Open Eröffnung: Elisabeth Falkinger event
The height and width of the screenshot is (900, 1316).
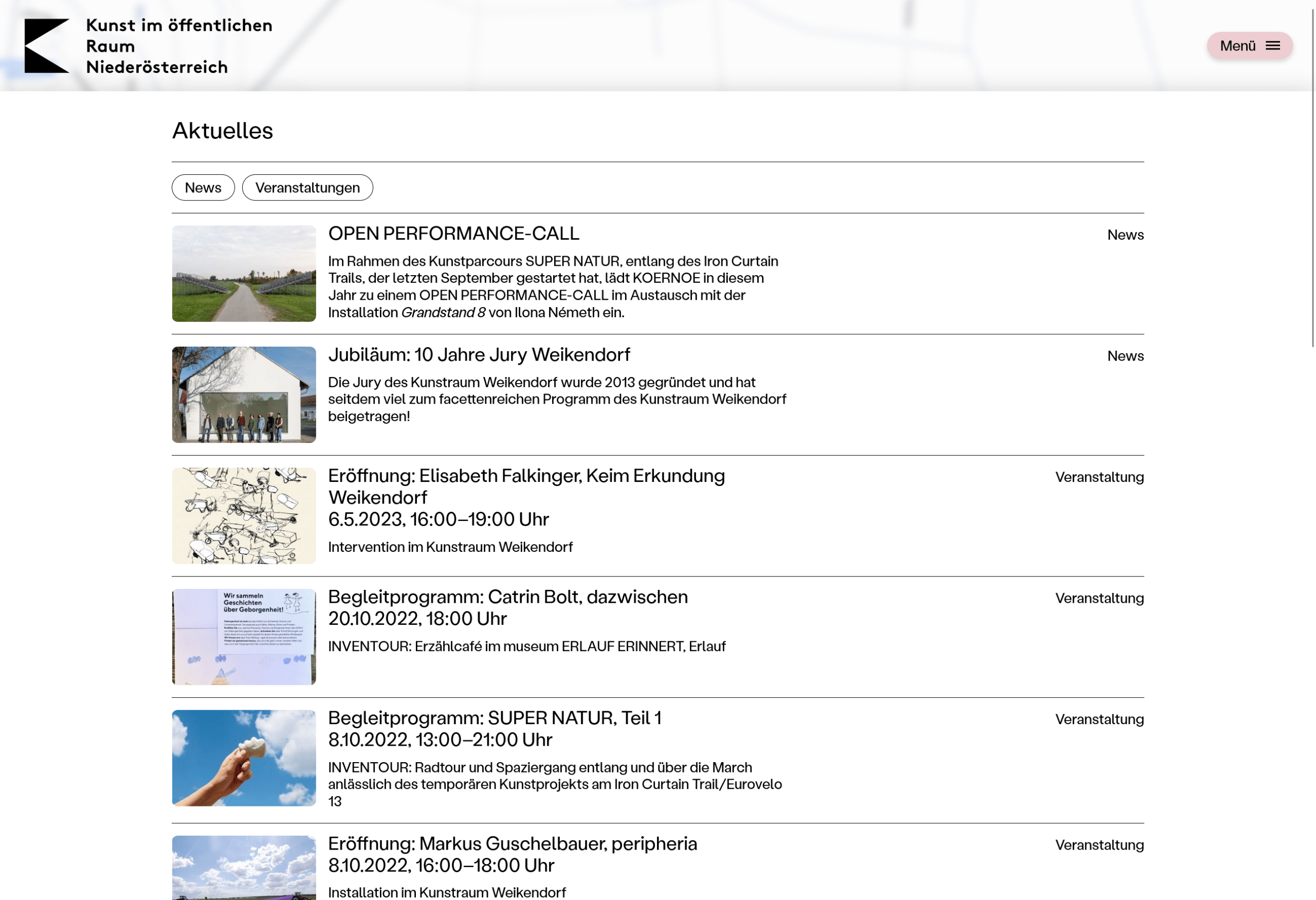click(x=525, y=476)
